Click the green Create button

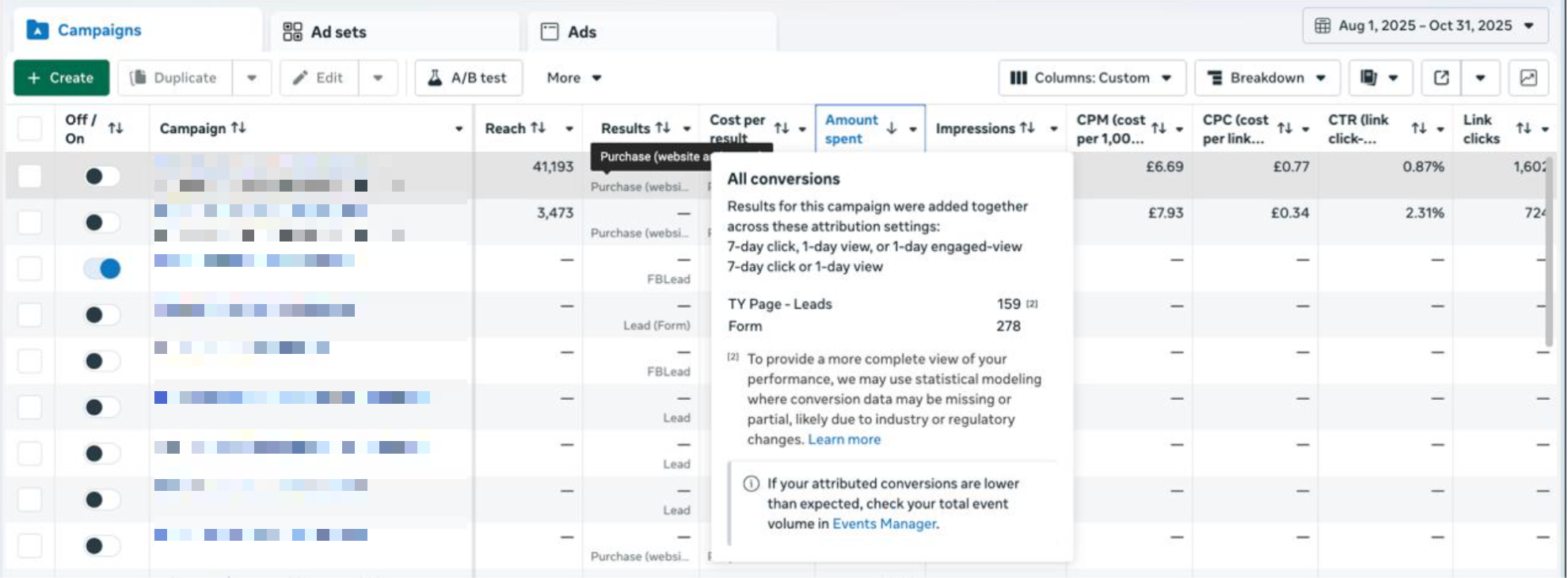61,78
